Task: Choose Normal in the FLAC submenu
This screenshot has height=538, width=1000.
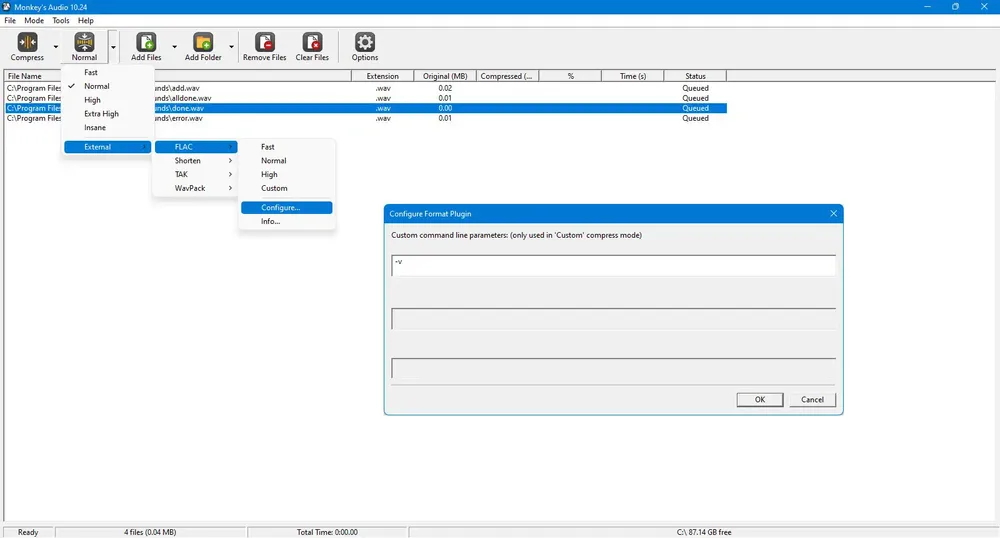Action: click(x=286, y=161)
